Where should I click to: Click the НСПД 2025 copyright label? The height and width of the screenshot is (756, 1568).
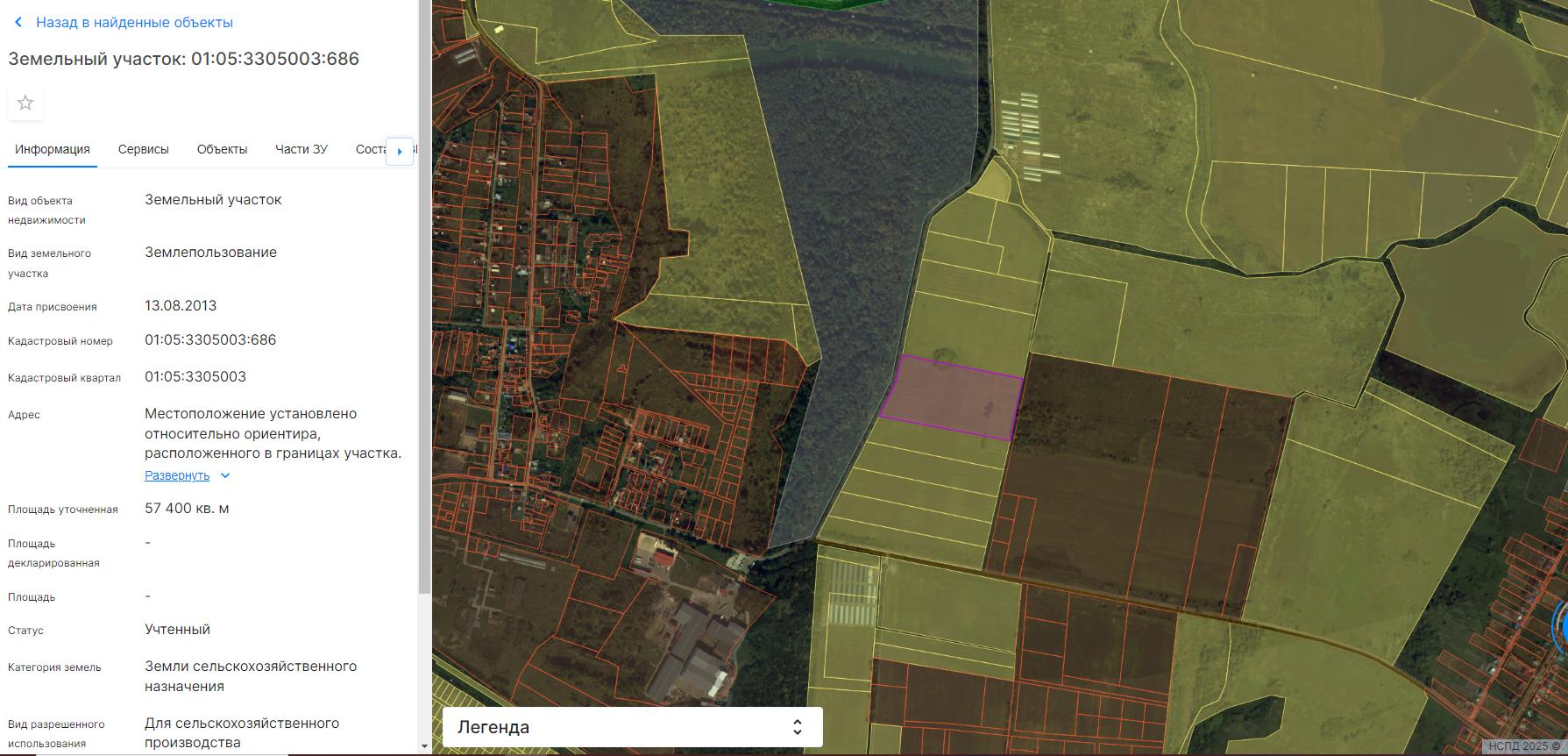[1523, 746]
